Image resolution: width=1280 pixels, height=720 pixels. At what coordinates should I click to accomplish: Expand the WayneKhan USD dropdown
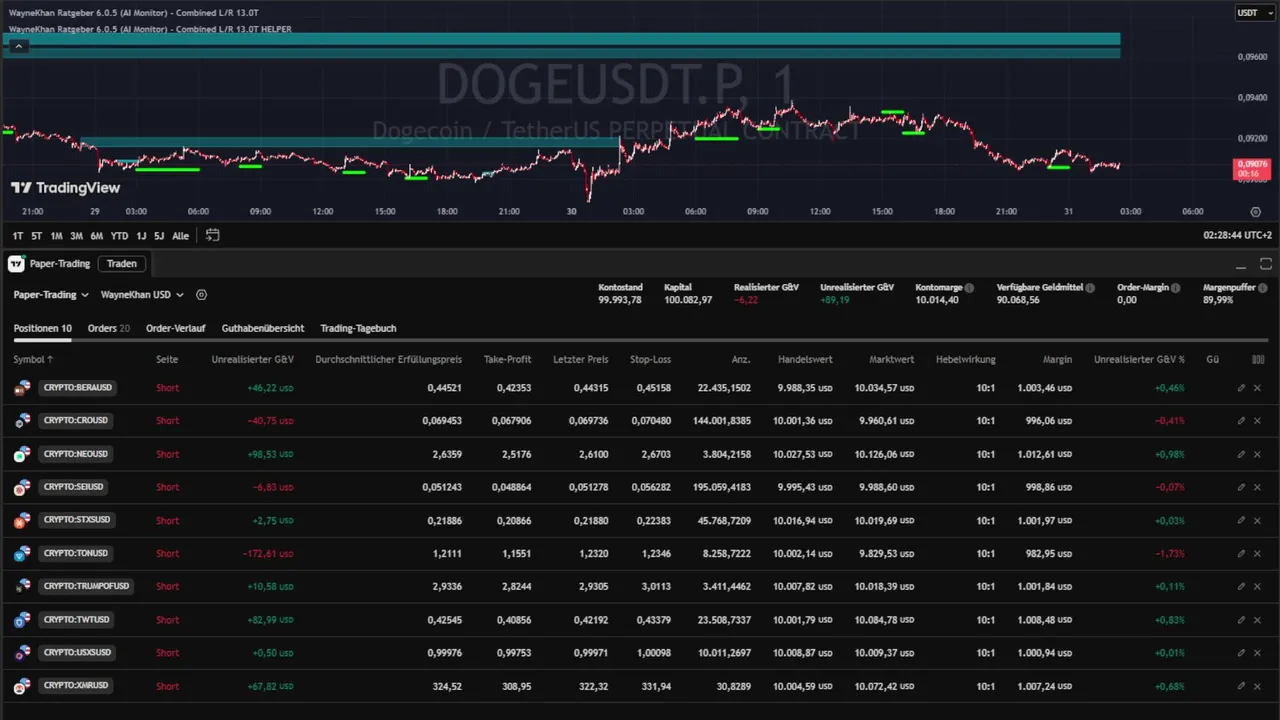click(143, 295)
